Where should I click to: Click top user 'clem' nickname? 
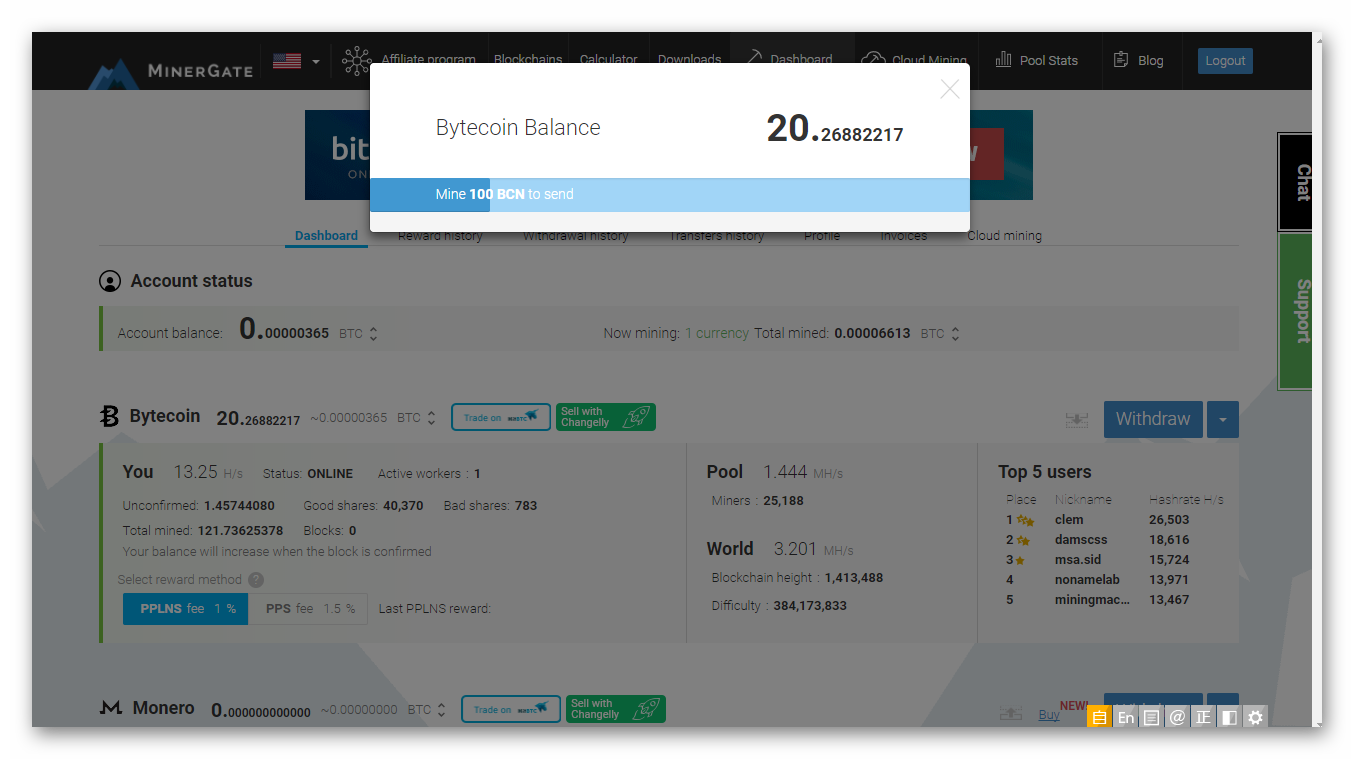click(x=1069, y=520)
